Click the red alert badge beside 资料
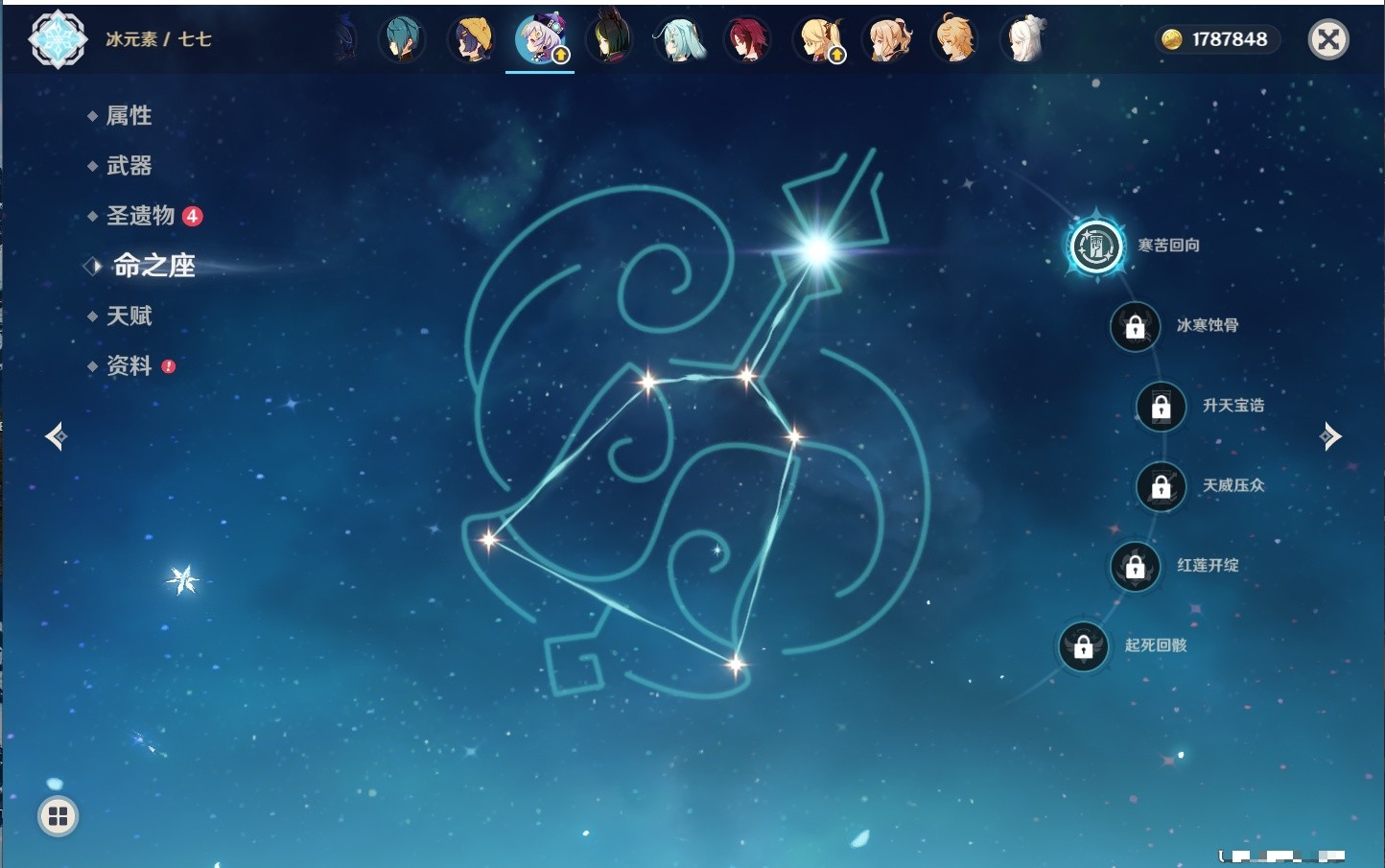Image resolution: width=1385 pixels, height=868 pixels. (x=169, y=365)
